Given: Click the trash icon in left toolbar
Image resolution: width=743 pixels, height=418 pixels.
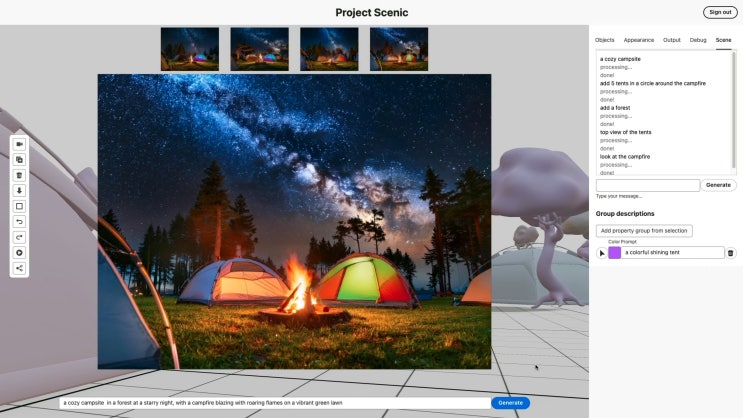Looking at the screenshot, I should click(x=19, y=175).
